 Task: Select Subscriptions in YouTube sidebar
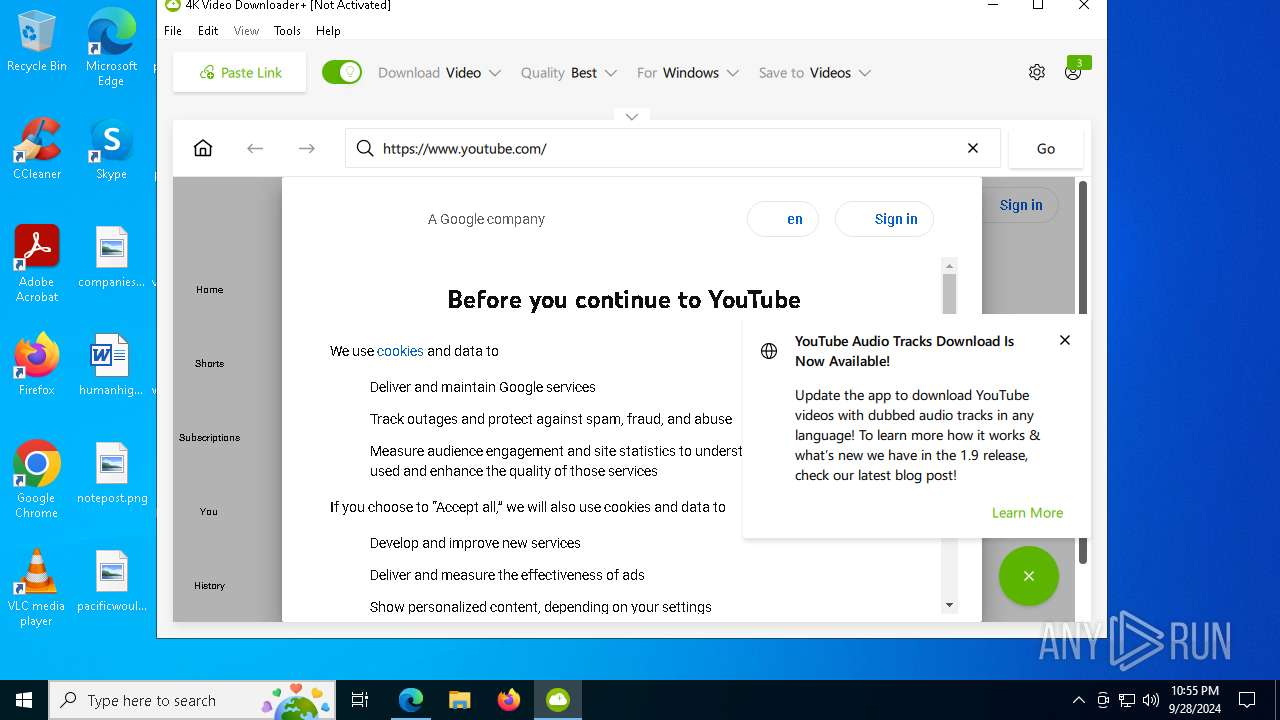coord(209,438)
